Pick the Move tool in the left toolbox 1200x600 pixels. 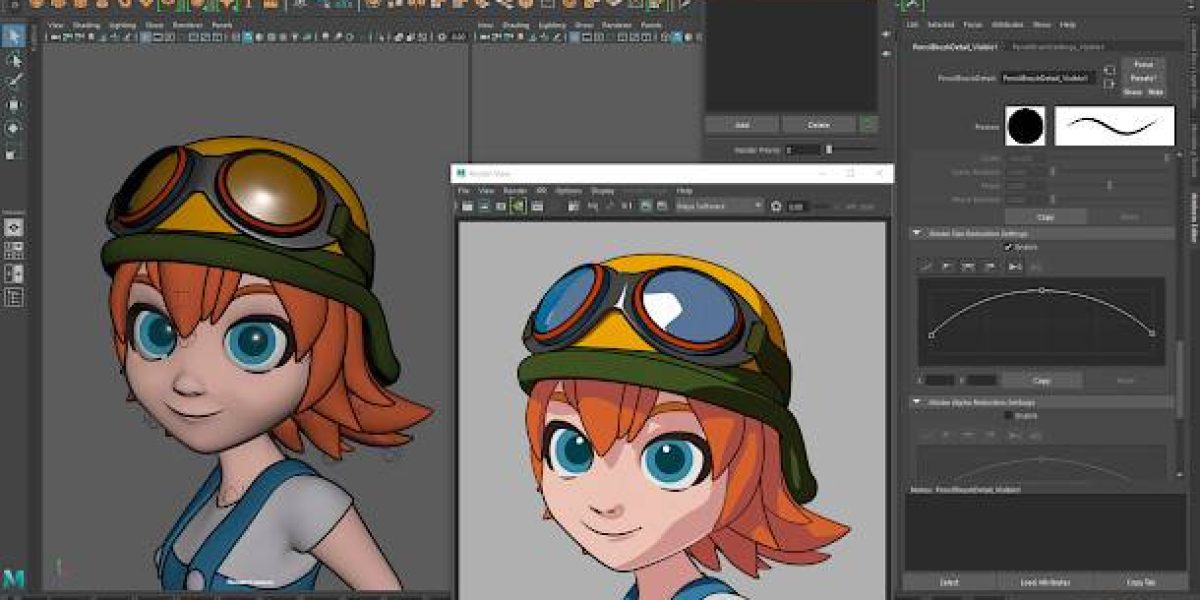coord(14,105)
